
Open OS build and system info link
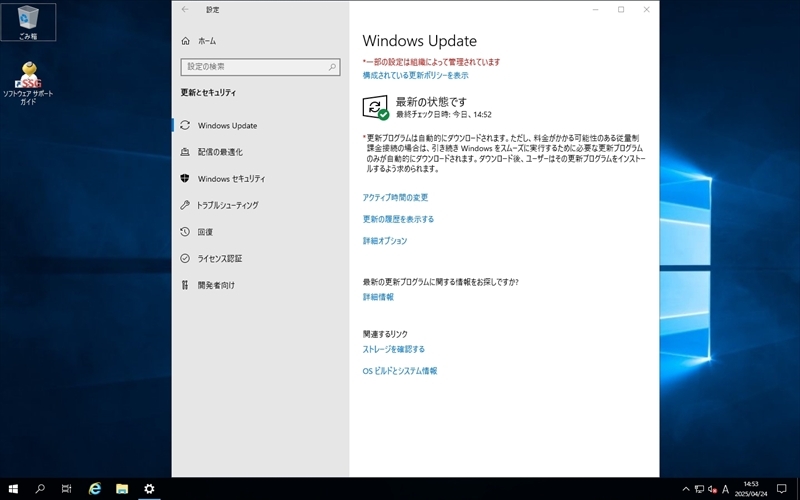click(399, 371)
